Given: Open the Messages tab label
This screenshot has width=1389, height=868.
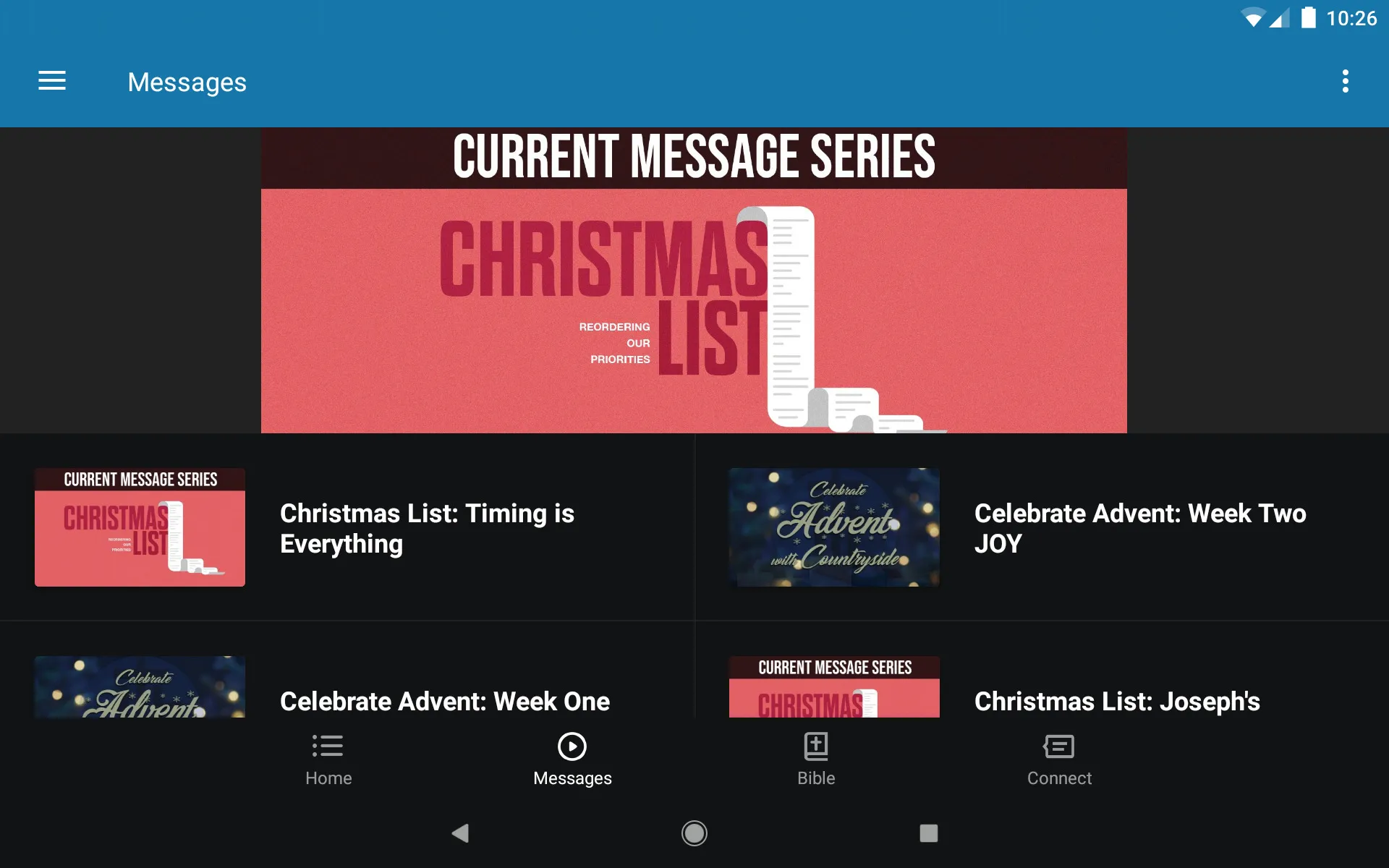Looking at the screenshot, I should tap(572, 778).
